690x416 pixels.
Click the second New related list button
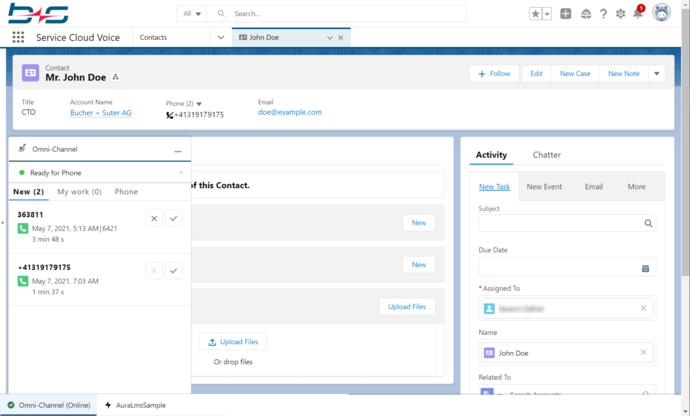[419, 265]
